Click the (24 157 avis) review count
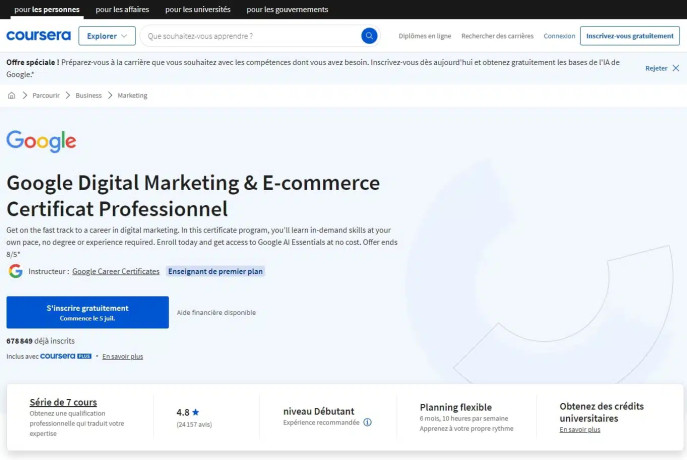Viewport: 687px width, 460px height. (x=194, y=425)
